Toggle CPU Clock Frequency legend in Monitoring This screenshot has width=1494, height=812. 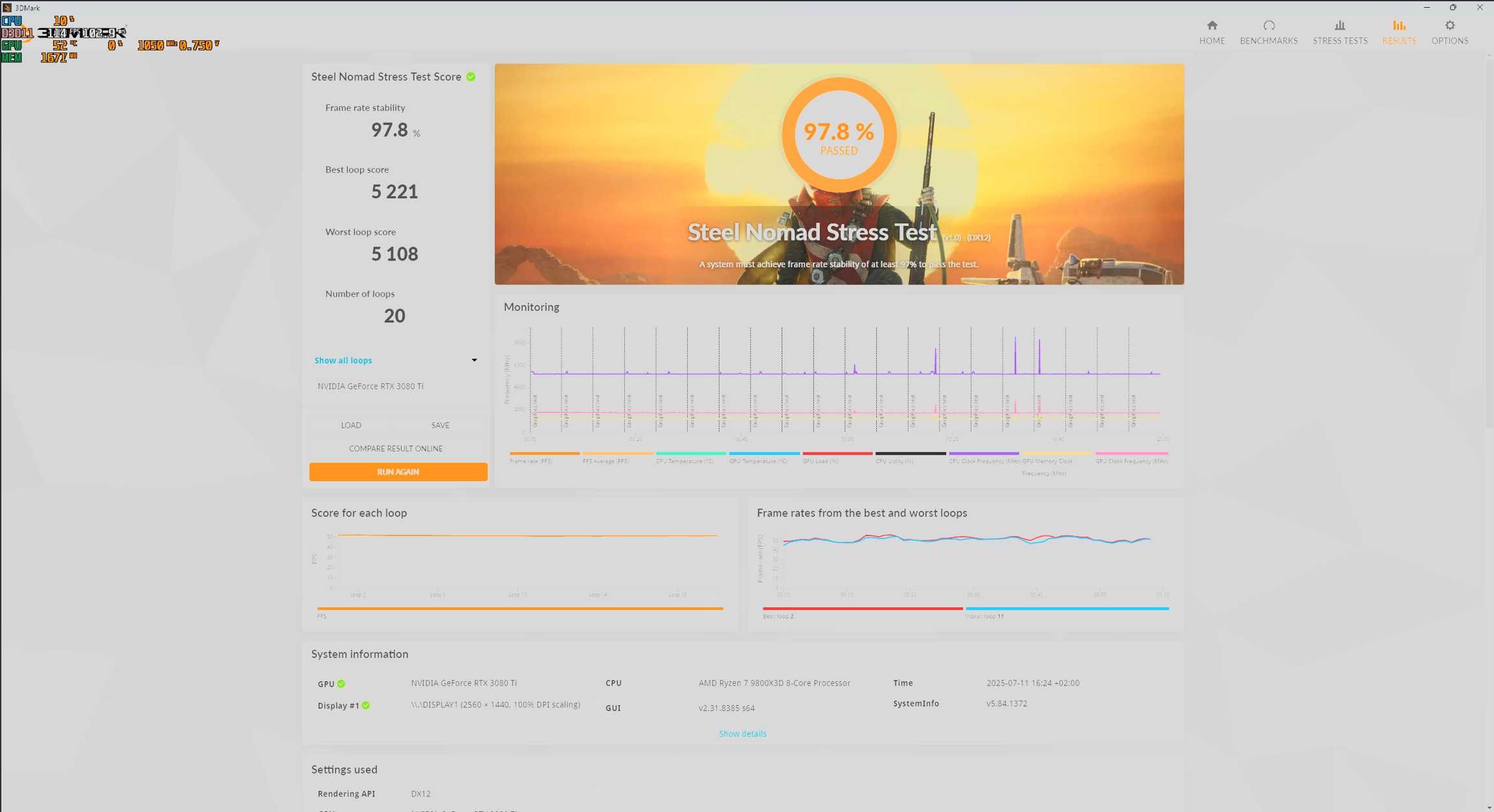(x=984, y=457)
